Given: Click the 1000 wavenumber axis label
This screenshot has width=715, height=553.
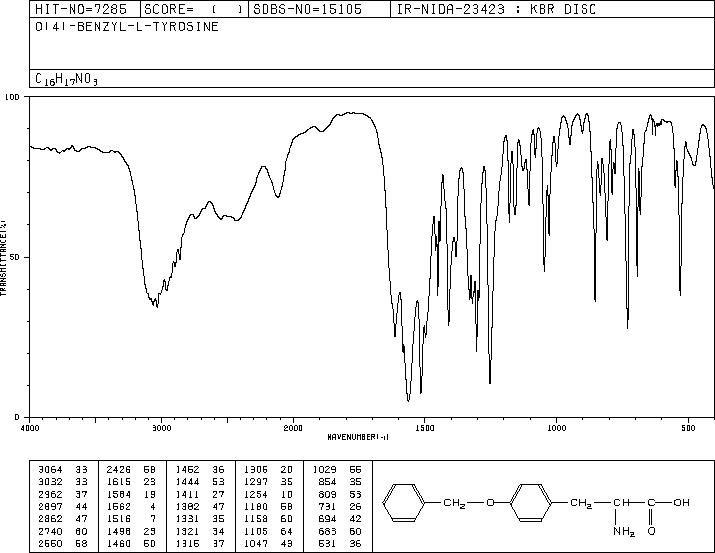Looking at the screenshot, I should [x=556, y=428].
